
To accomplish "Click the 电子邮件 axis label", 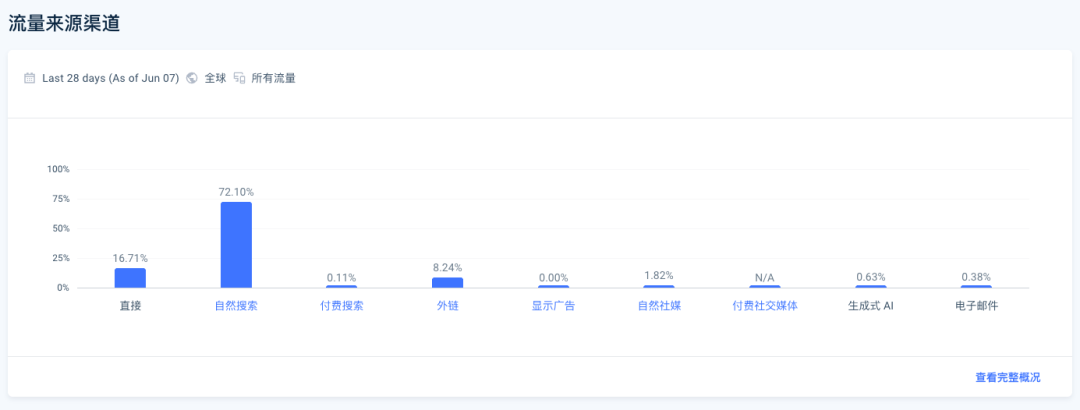I will pyautogui.click(x=976, y=306).
